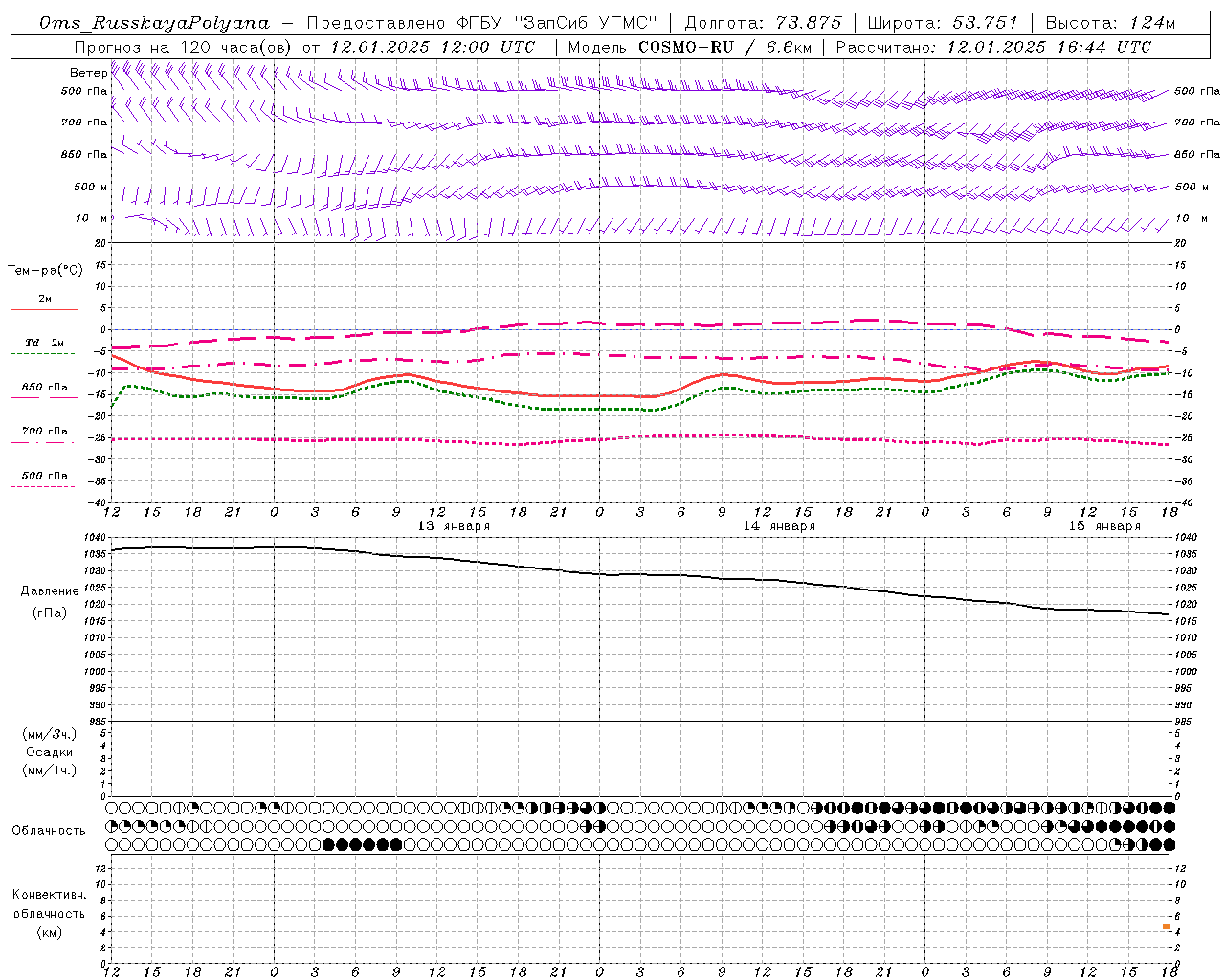Select the Высота: 124м header value
Image resolution: width=1225 pixels, height=980 pixels.
(x=1110, y=23)
